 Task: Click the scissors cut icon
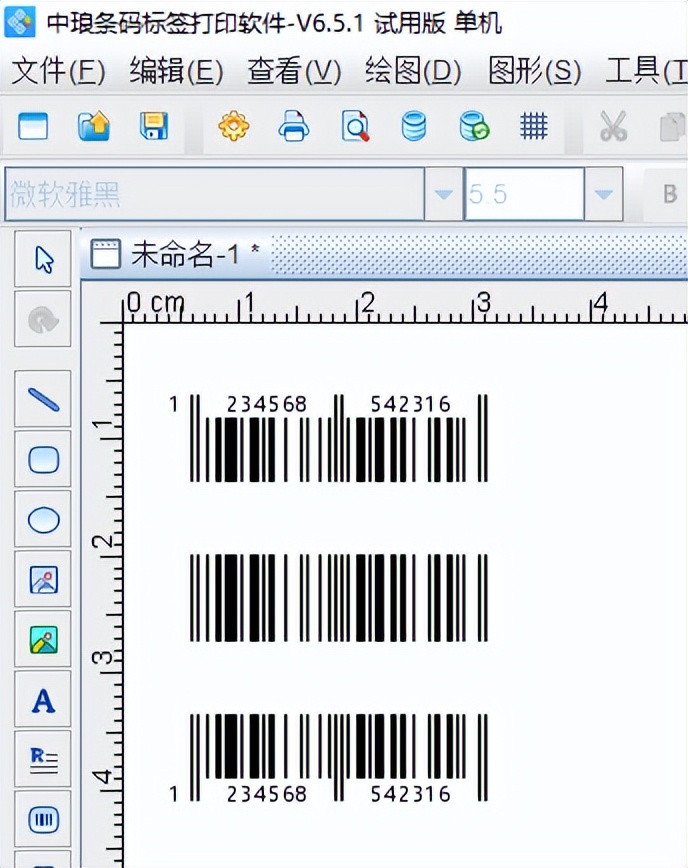[613, 126]
